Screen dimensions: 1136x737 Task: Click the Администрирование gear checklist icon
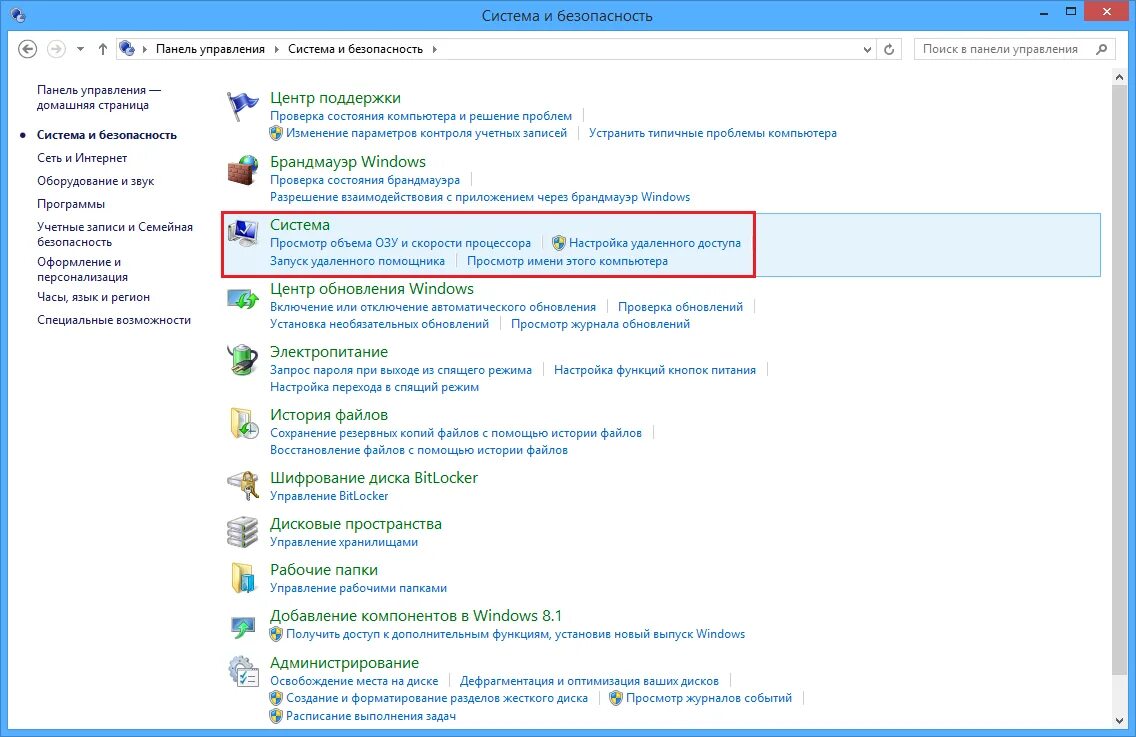[243, 671]
